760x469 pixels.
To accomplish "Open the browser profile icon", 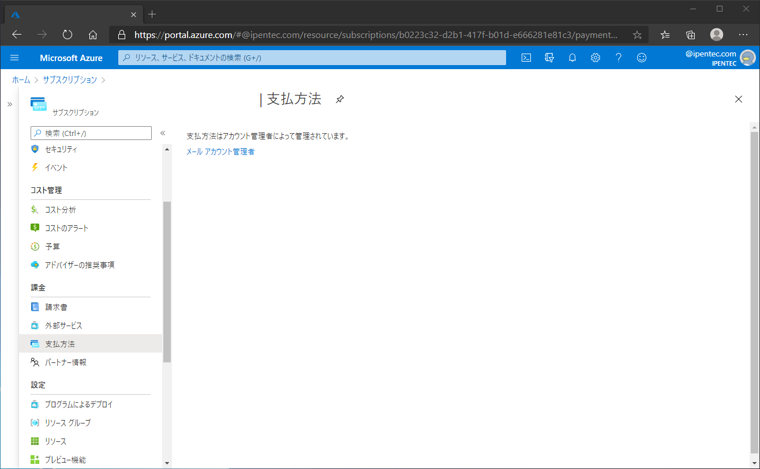I will [716, 34].
